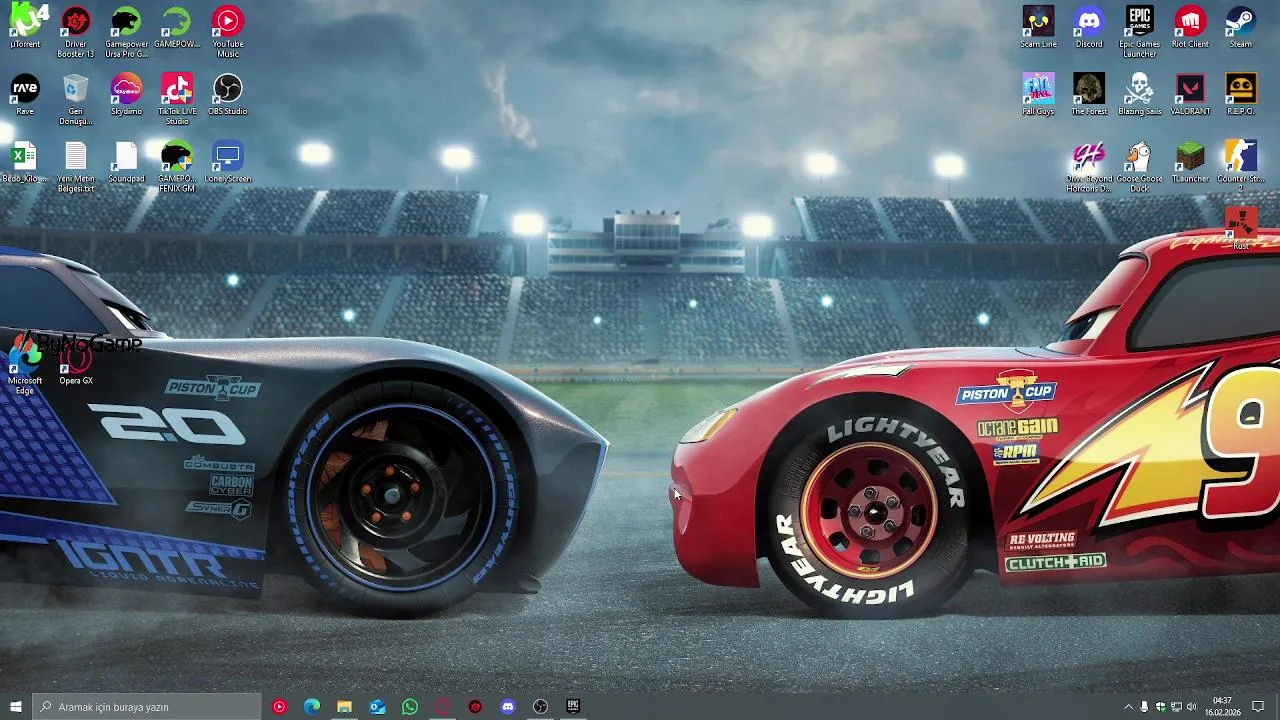Click Show Desktop strip at taskbar end
Screen dimensions: 1280x720
pyautogui.click(x=1277, y=707)
